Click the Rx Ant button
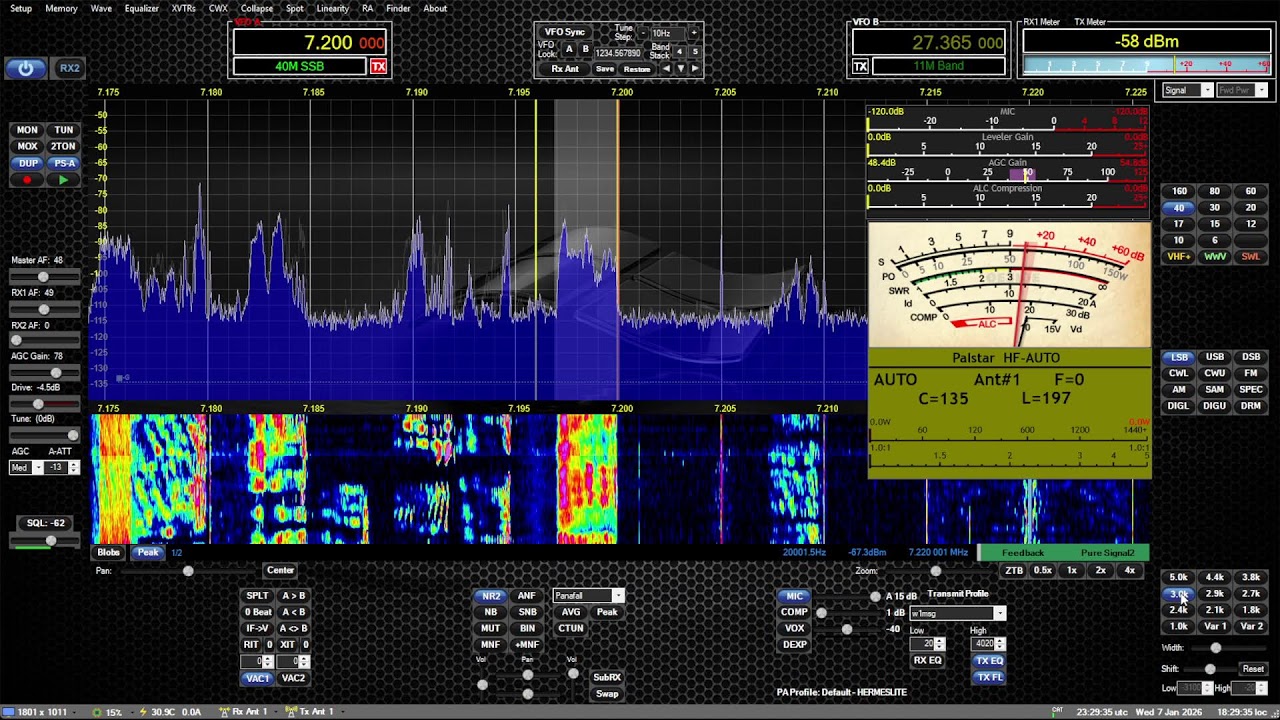Image resolution: width=1280 pixels, height=720 pixels. 565,69
